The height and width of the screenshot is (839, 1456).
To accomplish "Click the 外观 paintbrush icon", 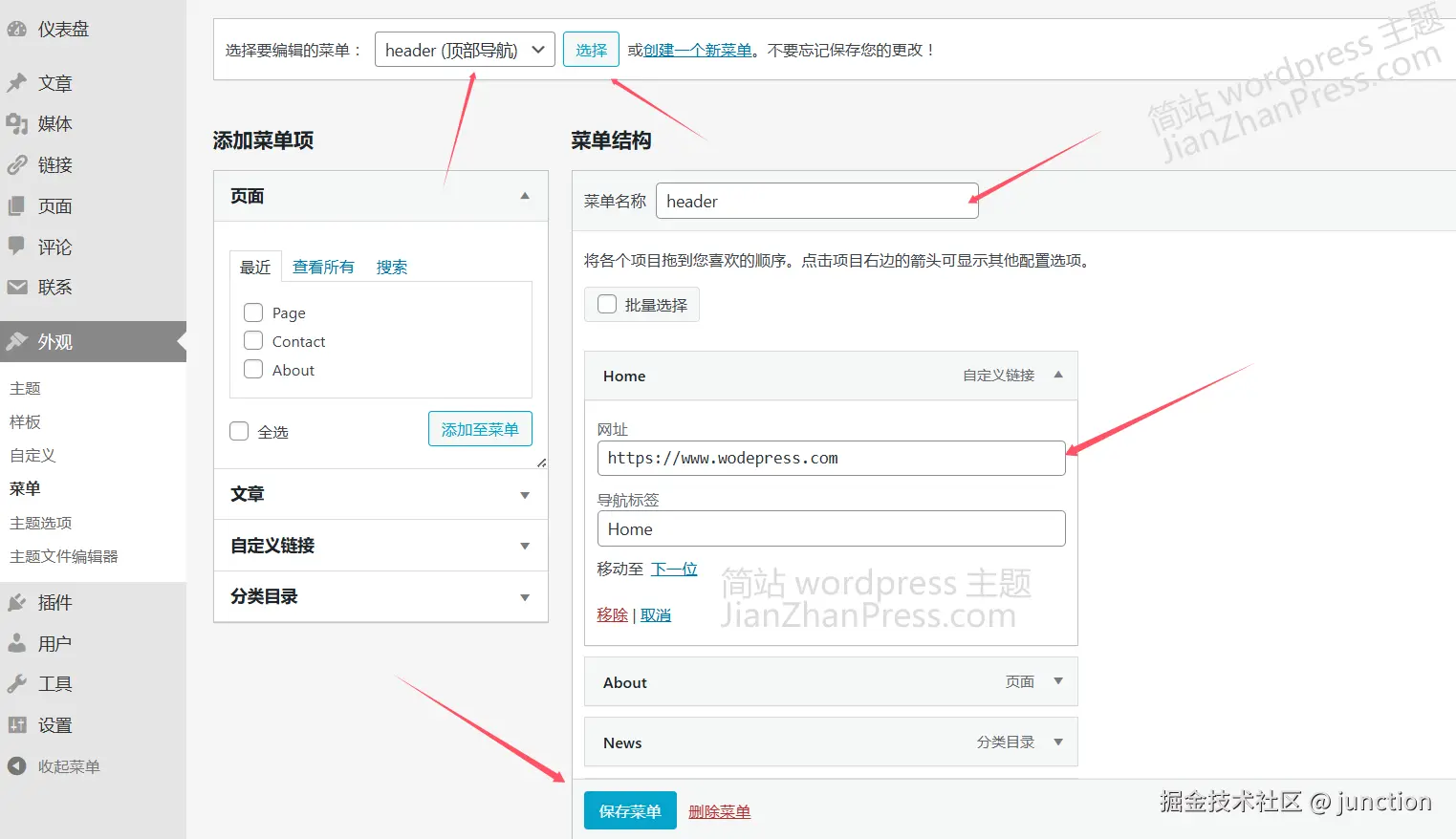I will coord(16,341).
